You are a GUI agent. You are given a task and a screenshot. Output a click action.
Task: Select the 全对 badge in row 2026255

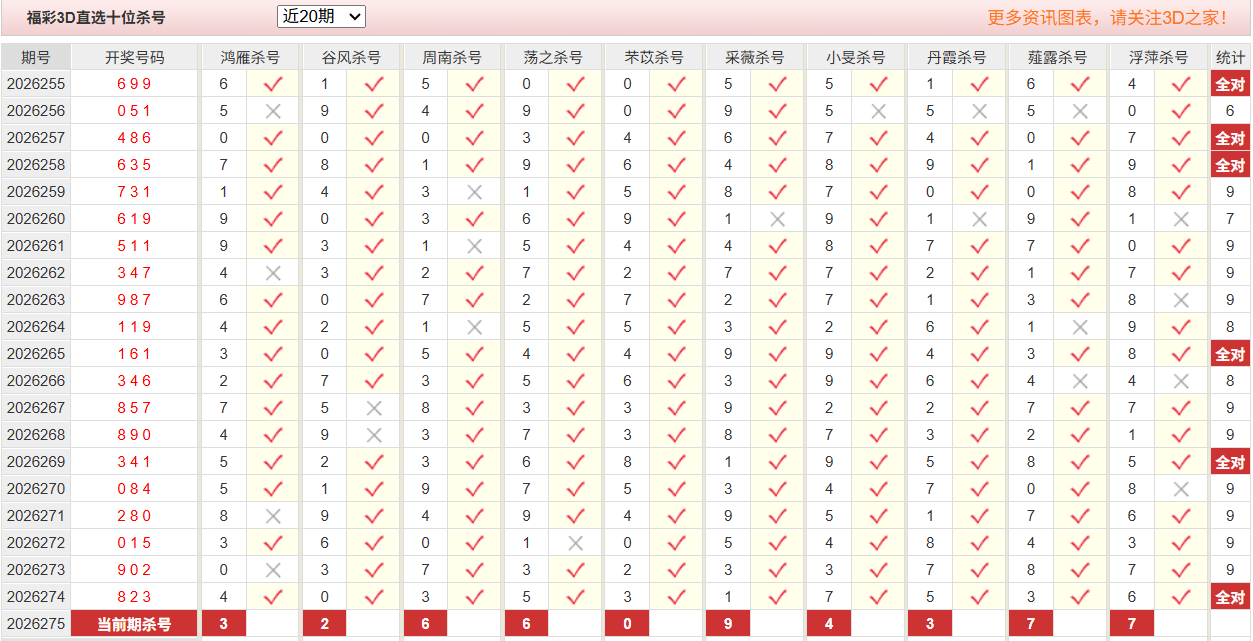[x=1230, y=84]
